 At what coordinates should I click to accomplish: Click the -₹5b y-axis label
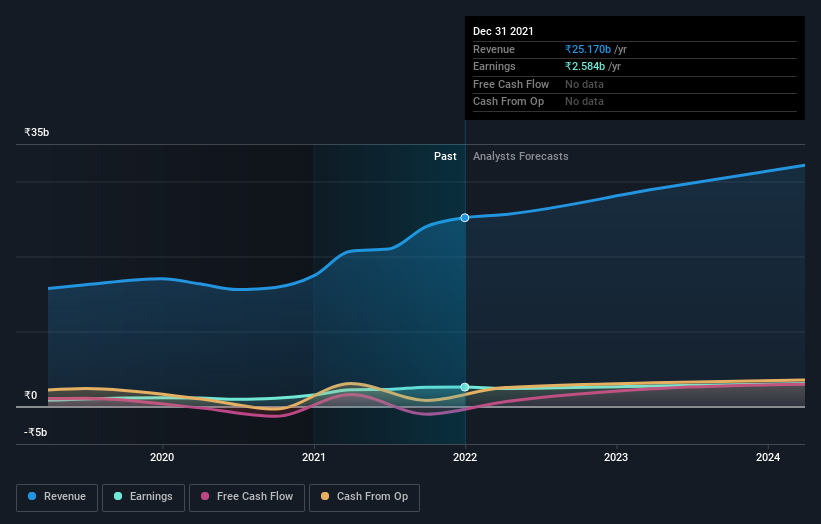click(36, 432)
